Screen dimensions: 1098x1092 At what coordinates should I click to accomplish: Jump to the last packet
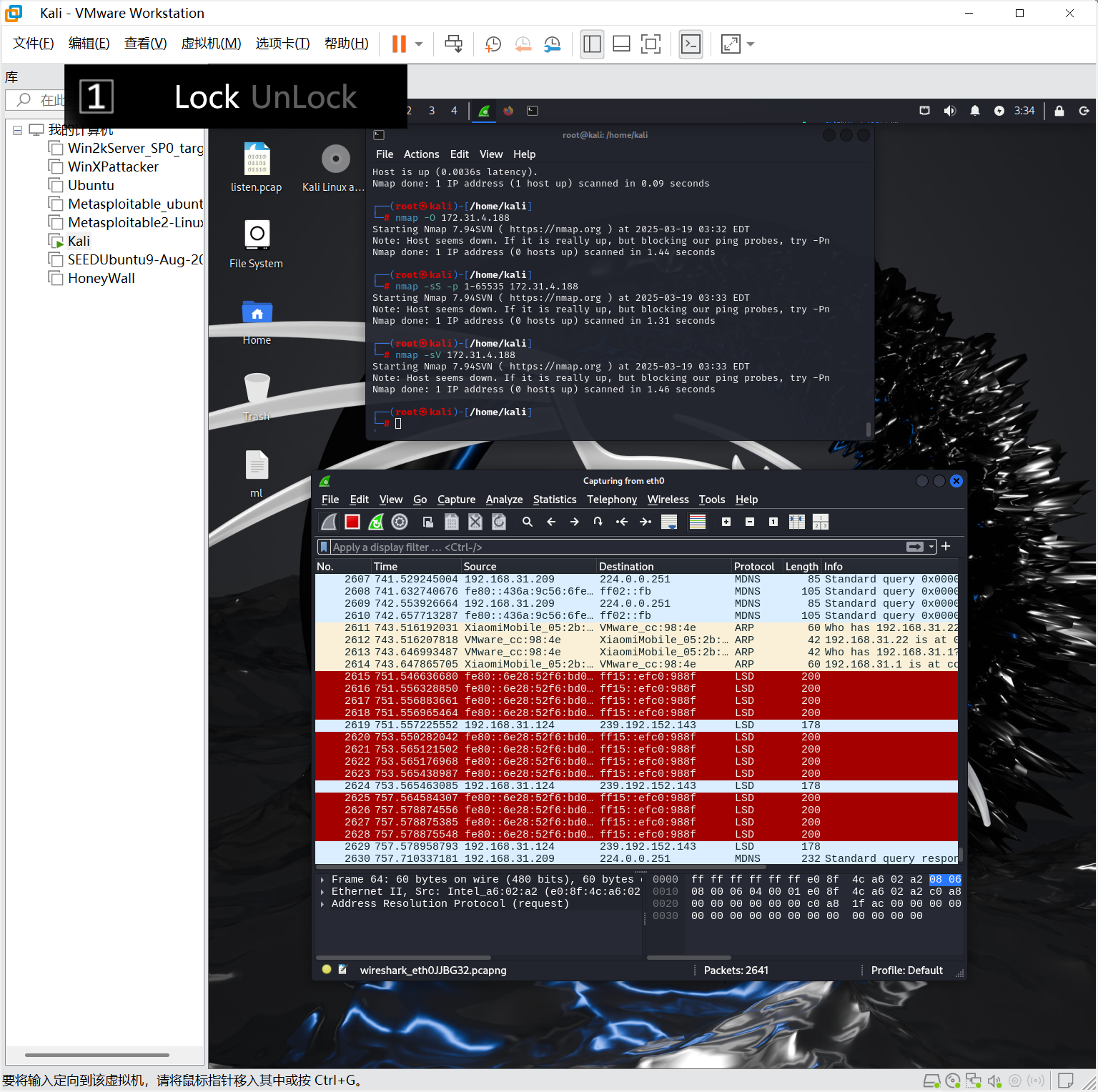click(646, 522)
